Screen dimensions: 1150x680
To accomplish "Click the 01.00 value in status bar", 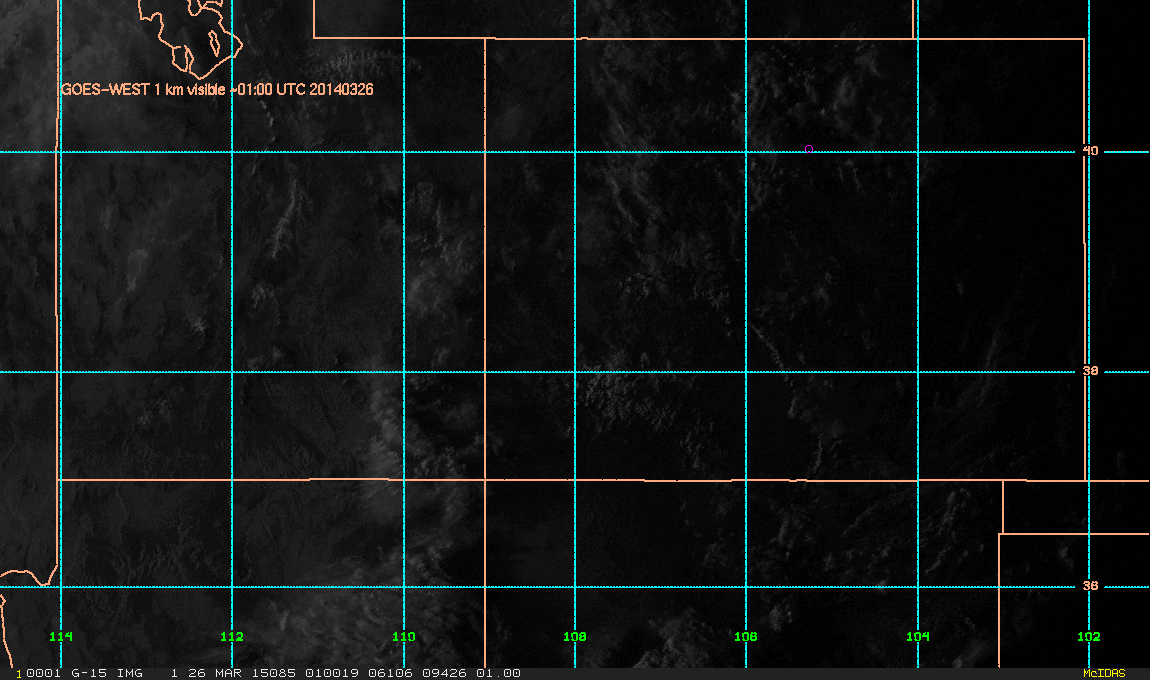I will coord(499,673).
